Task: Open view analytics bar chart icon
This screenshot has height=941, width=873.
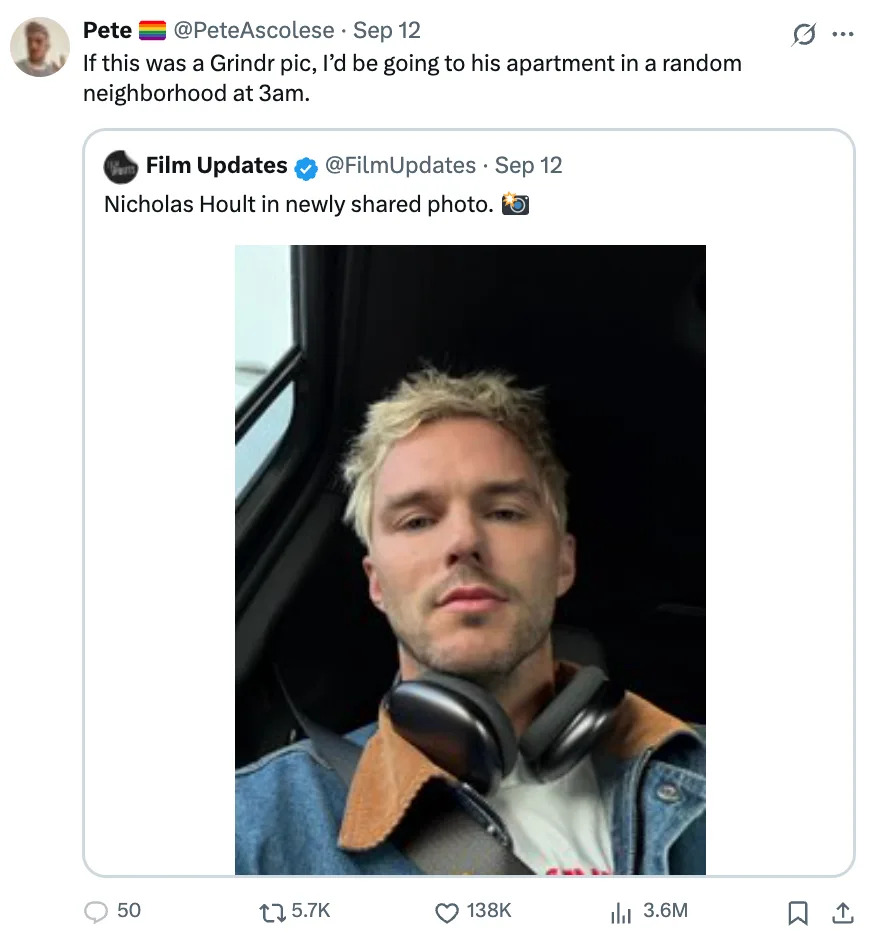Action: 621,910
